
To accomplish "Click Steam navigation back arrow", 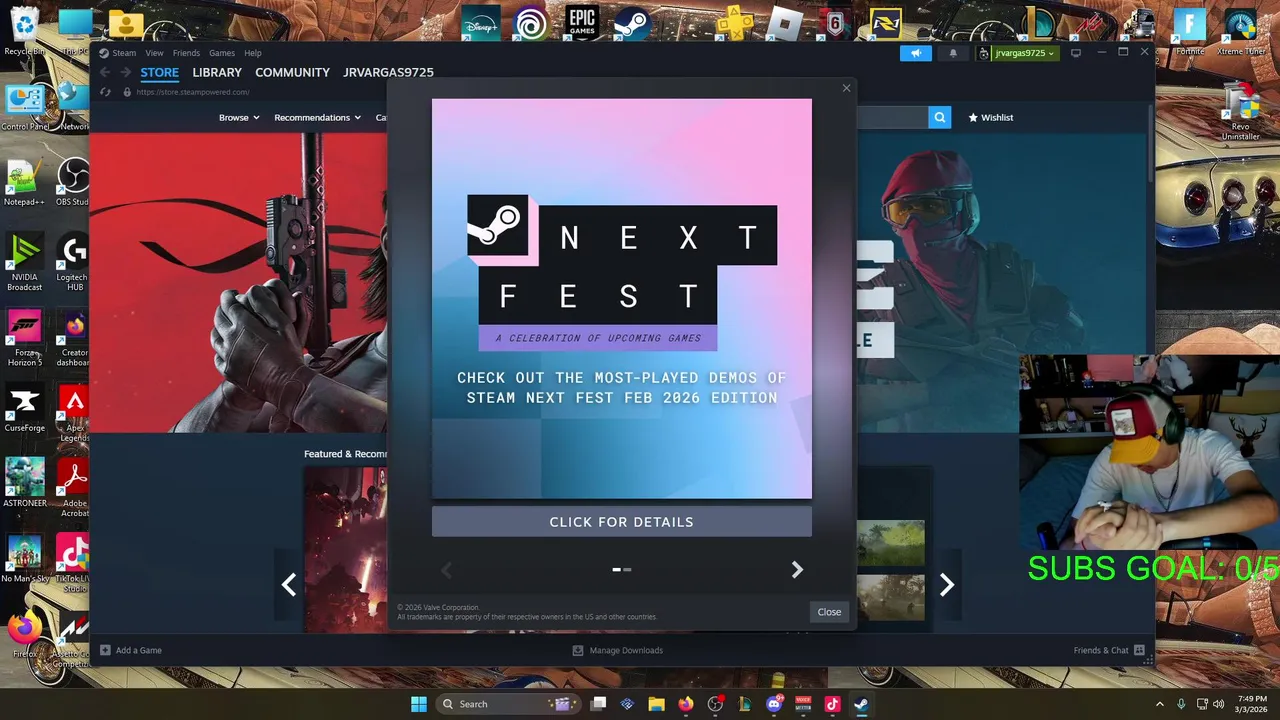I will tap(105, 72).
